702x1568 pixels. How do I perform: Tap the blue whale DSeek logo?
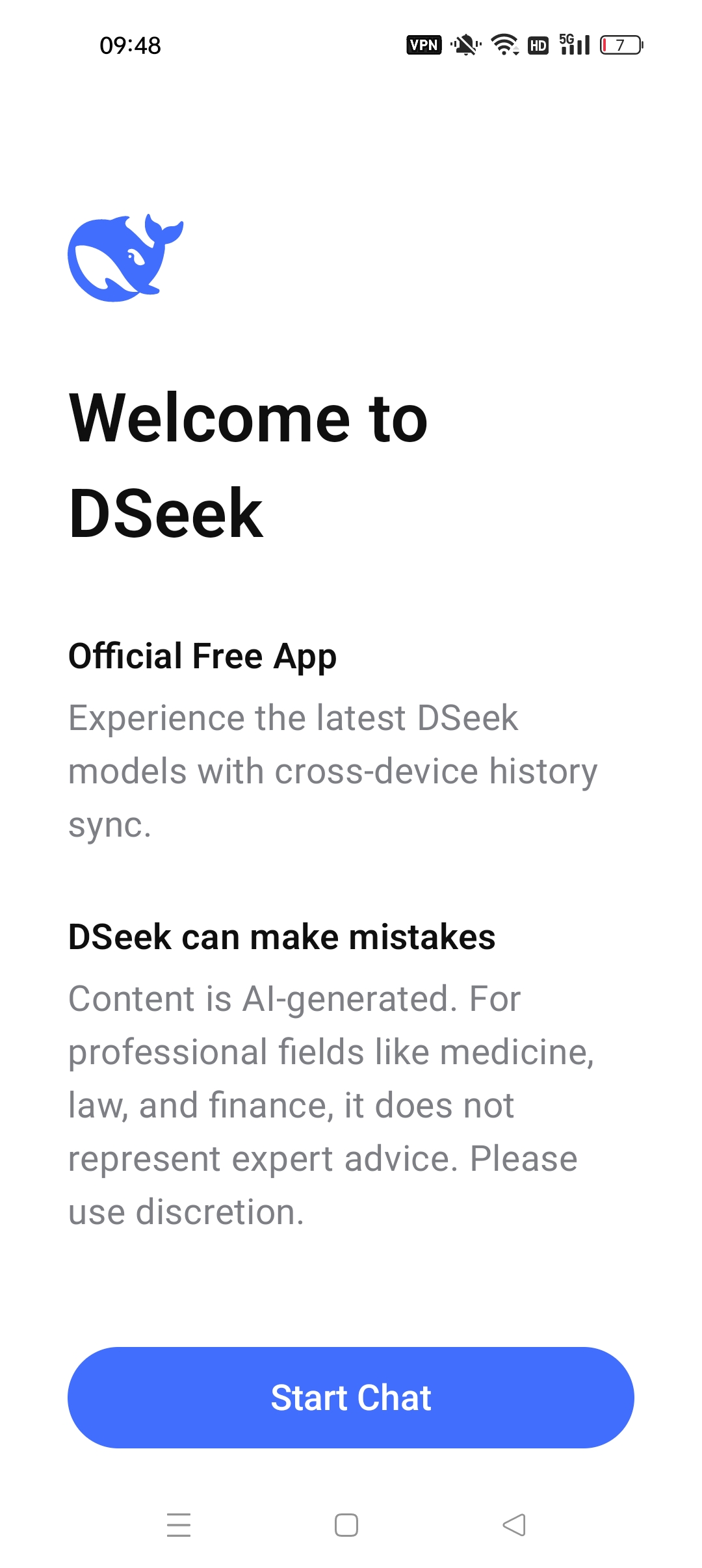tap(125, 257)
